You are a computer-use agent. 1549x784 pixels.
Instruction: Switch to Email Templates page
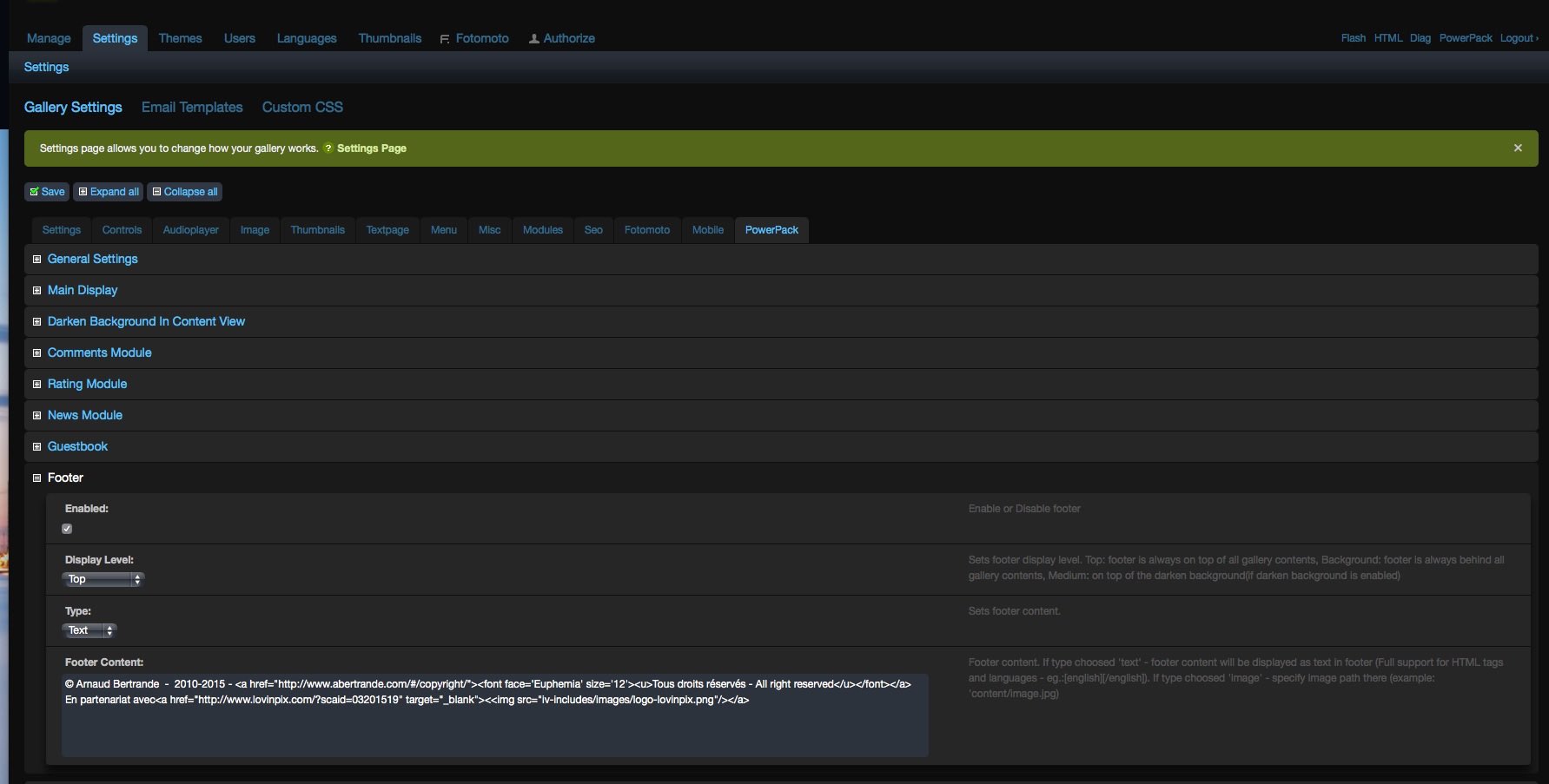click(x=192, y=107)
